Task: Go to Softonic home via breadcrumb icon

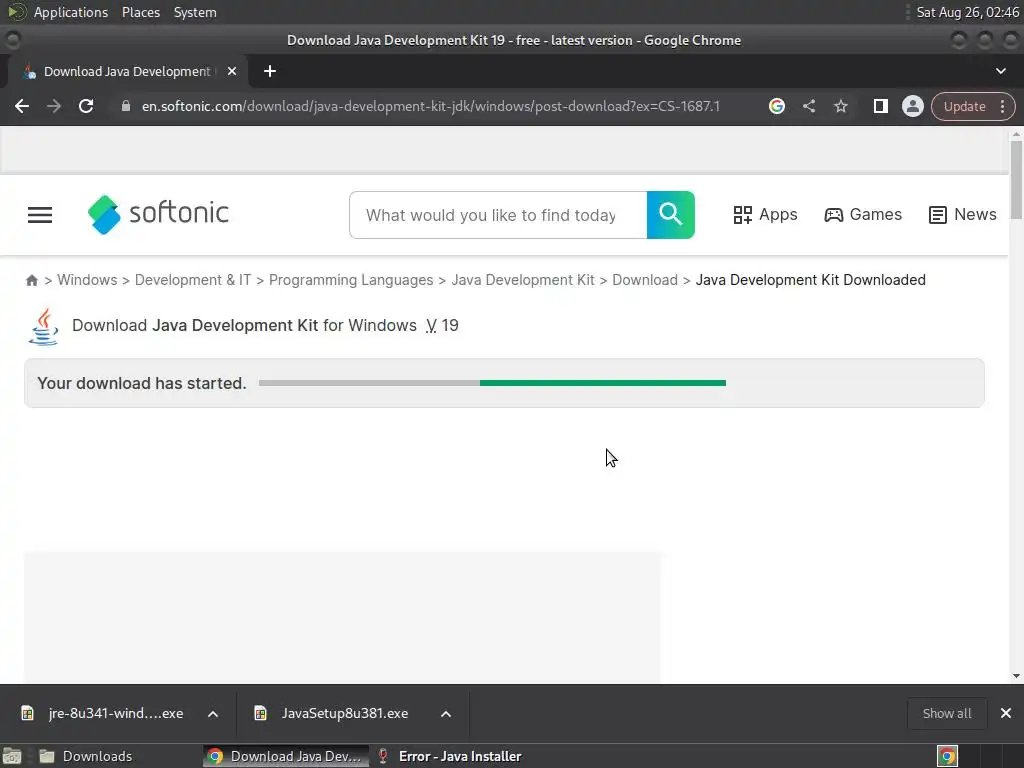Action: click(31, 280)
